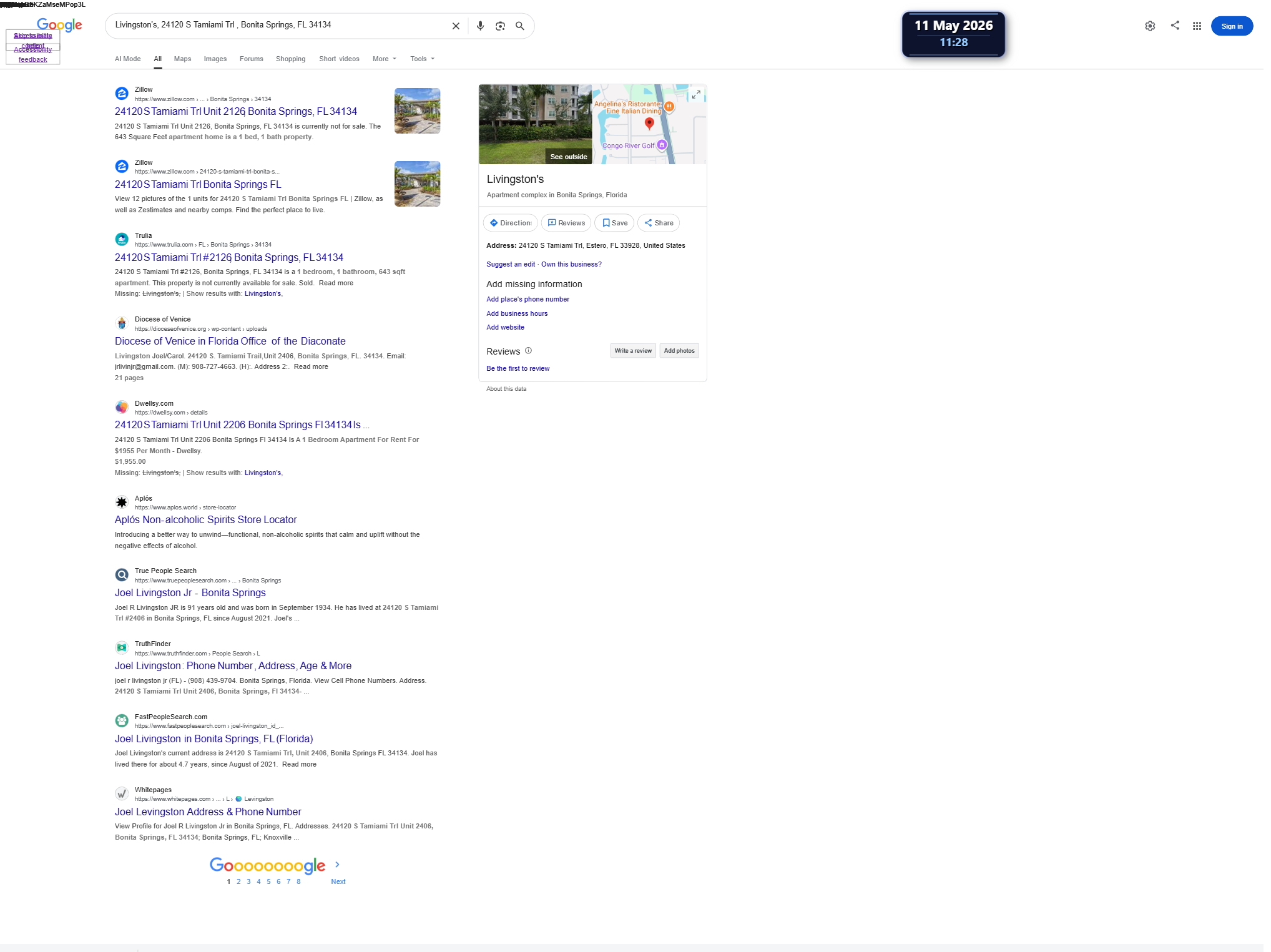Switch to the Shopping tab
The height and width of the screenshot is (952, 1271).
pyautogui.click(x=291, y=59)
